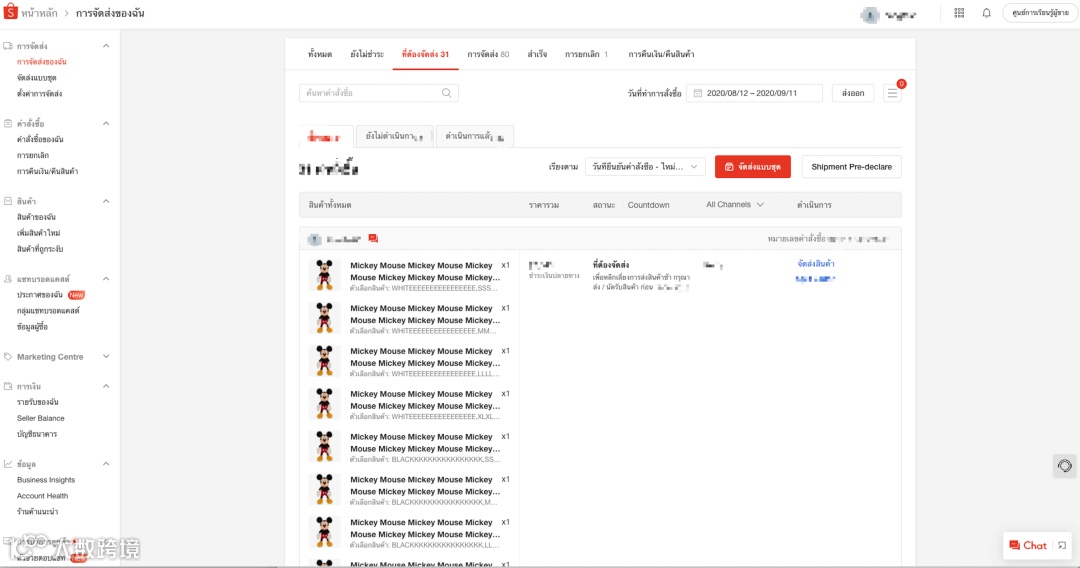Open ข้อมูลผู้ซื้อ in sidebar
This screenshot has height=568, width=1080.
32,327
